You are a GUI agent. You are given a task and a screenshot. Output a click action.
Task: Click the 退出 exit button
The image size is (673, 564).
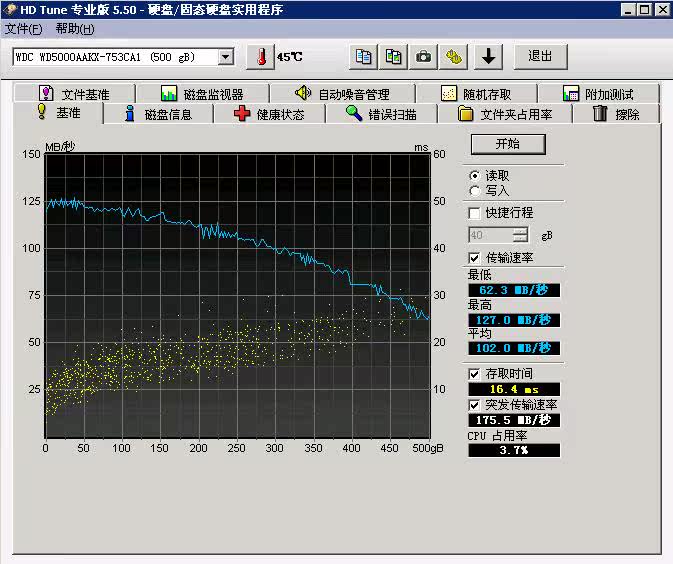point(540,56)
